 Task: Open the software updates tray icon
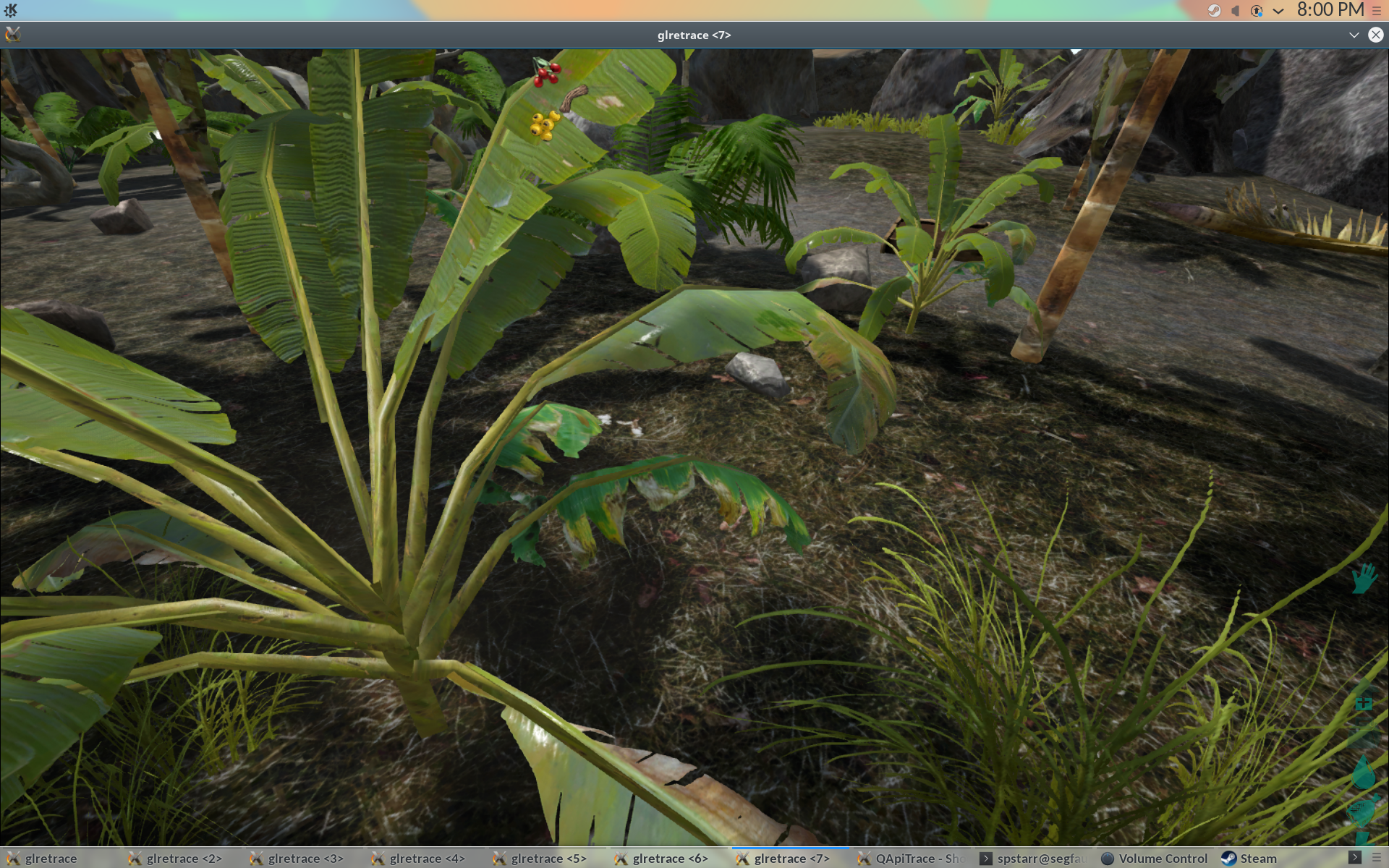(x=1257, y=11)
